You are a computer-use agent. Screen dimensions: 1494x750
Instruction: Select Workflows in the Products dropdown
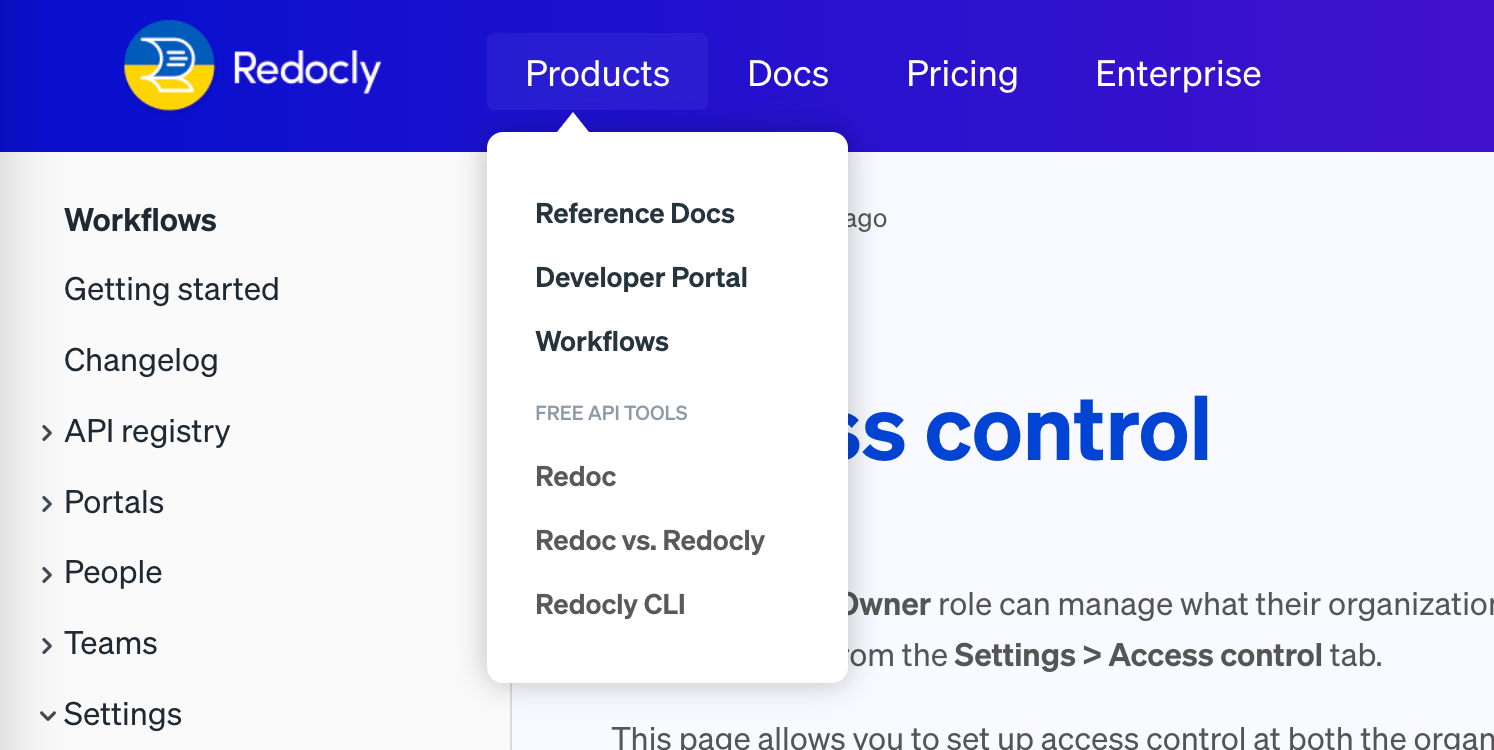tap(602, 341)
